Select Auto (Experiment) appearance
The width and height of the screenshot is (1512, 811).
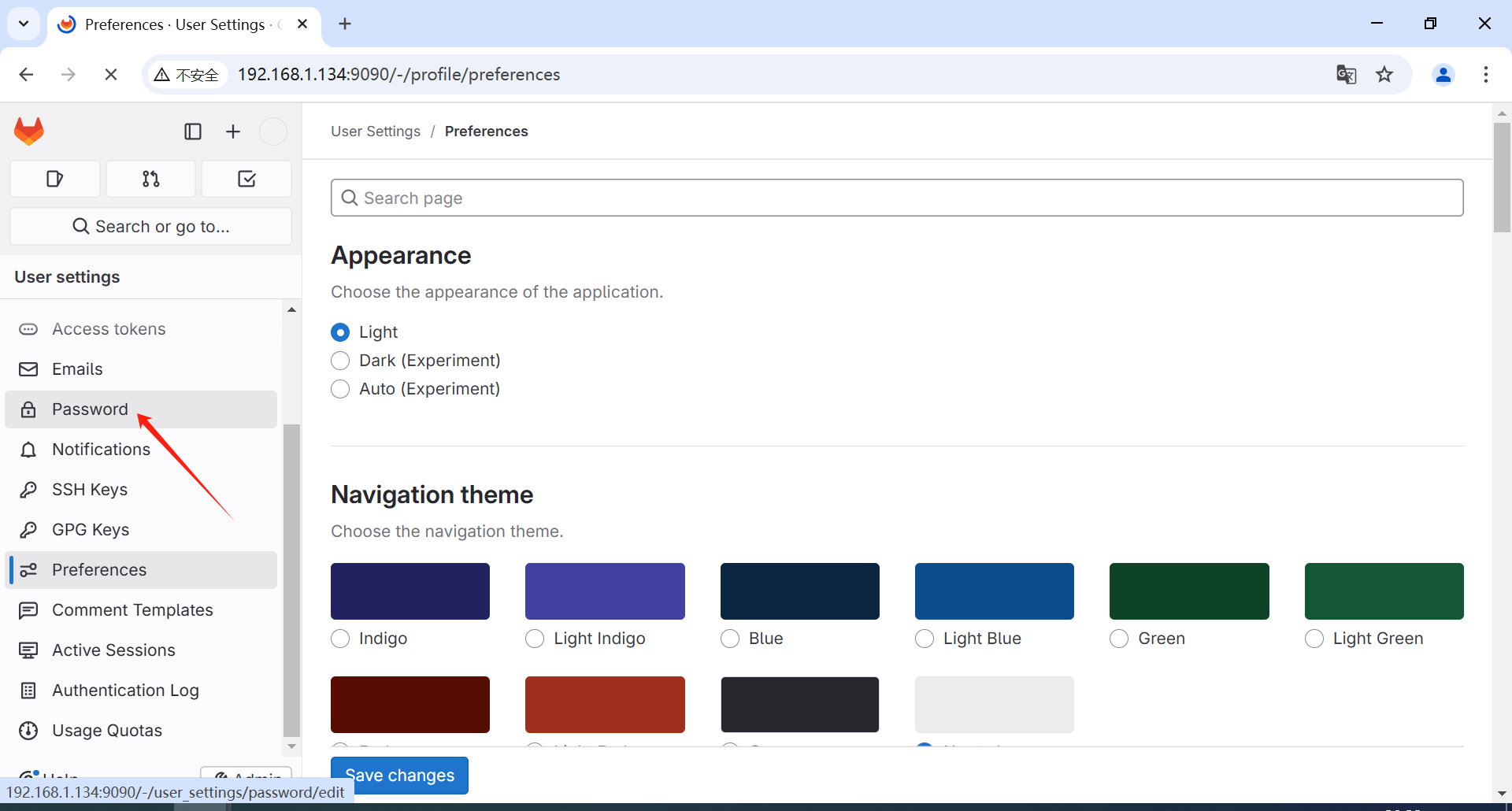[340, 389]
